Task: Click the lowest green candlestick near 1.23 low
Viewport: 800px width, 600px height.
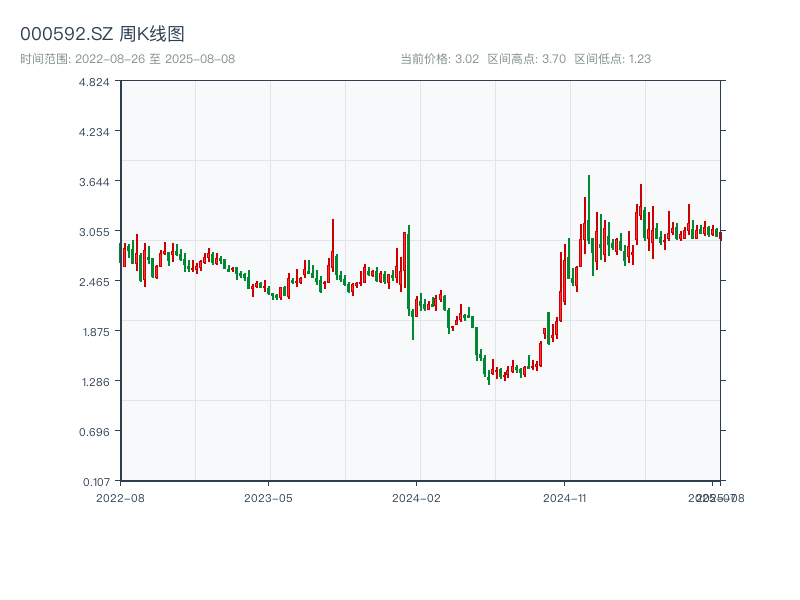Action: (489, 378)
